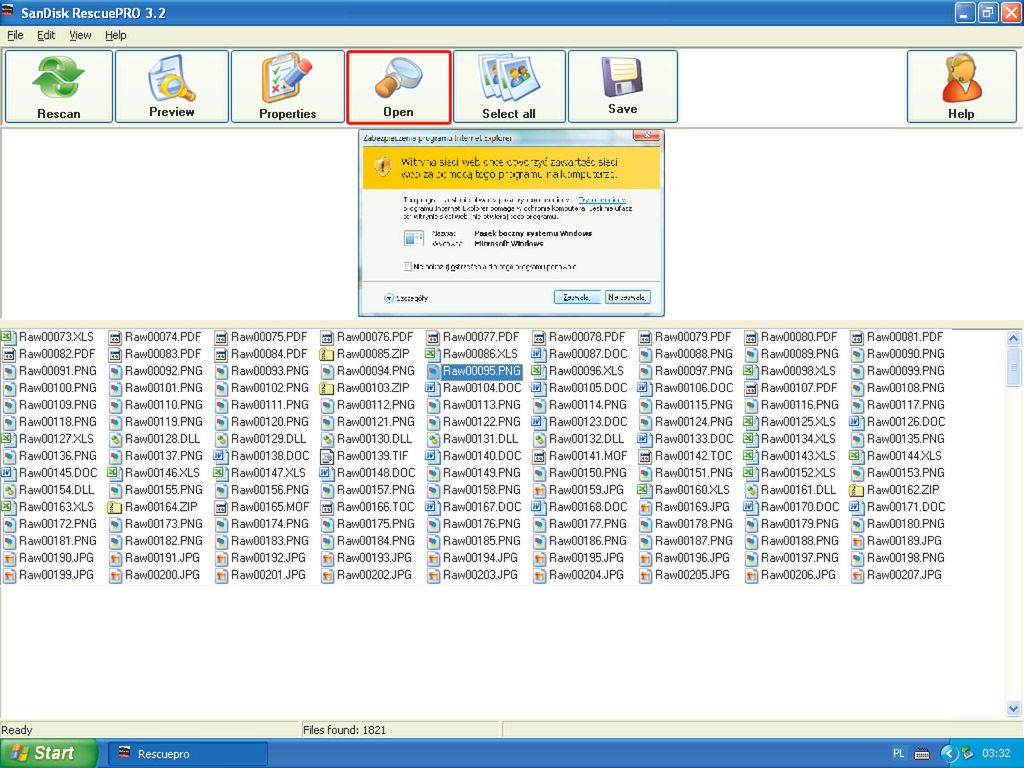Select file Raw00086.XLS
The width and height of the screenshot is (1024, 768).
click(x=480, y=354)
